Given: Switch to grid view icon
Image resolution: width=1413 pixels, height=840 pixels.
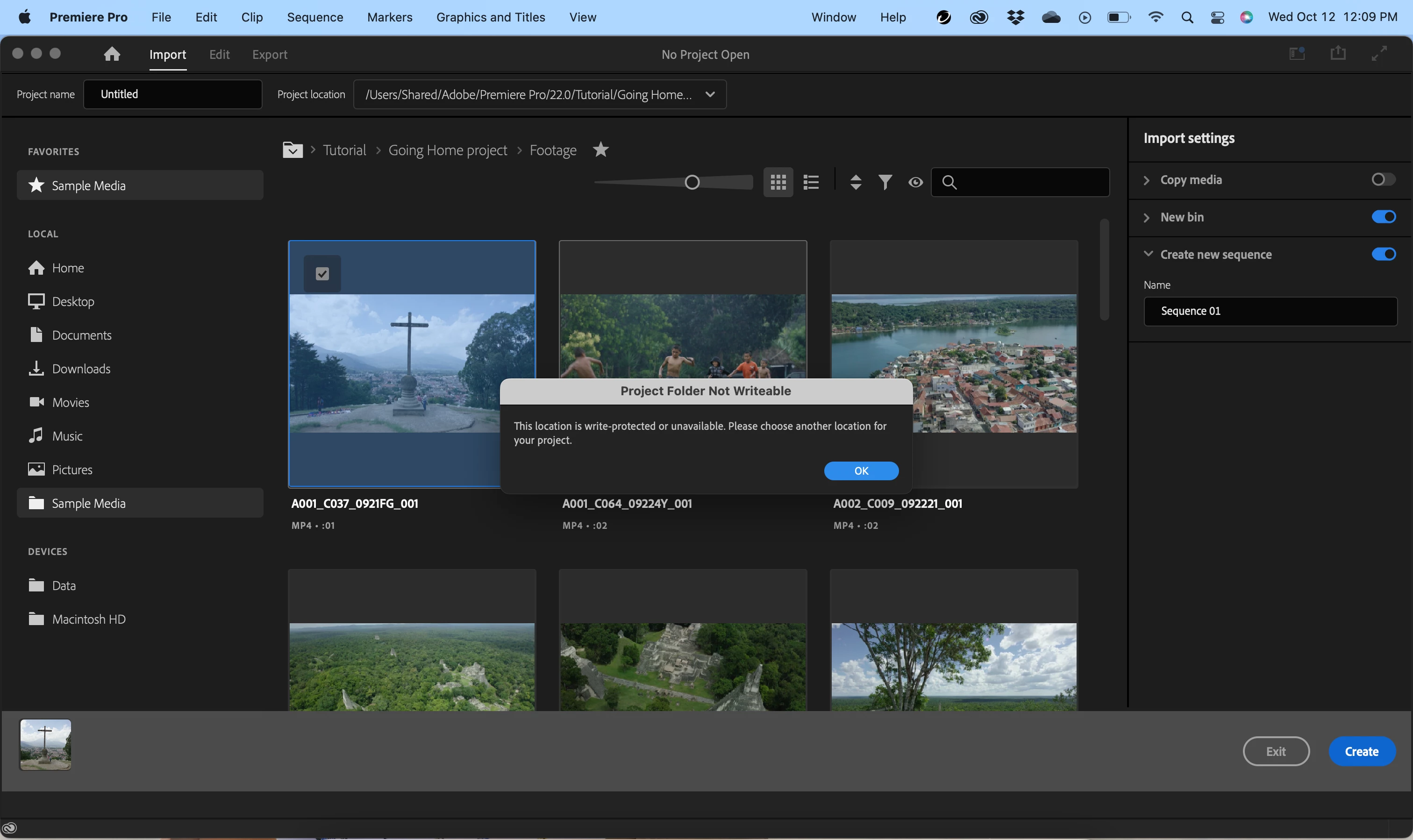Looking at the screenshot, I should [x=778, y=182].
